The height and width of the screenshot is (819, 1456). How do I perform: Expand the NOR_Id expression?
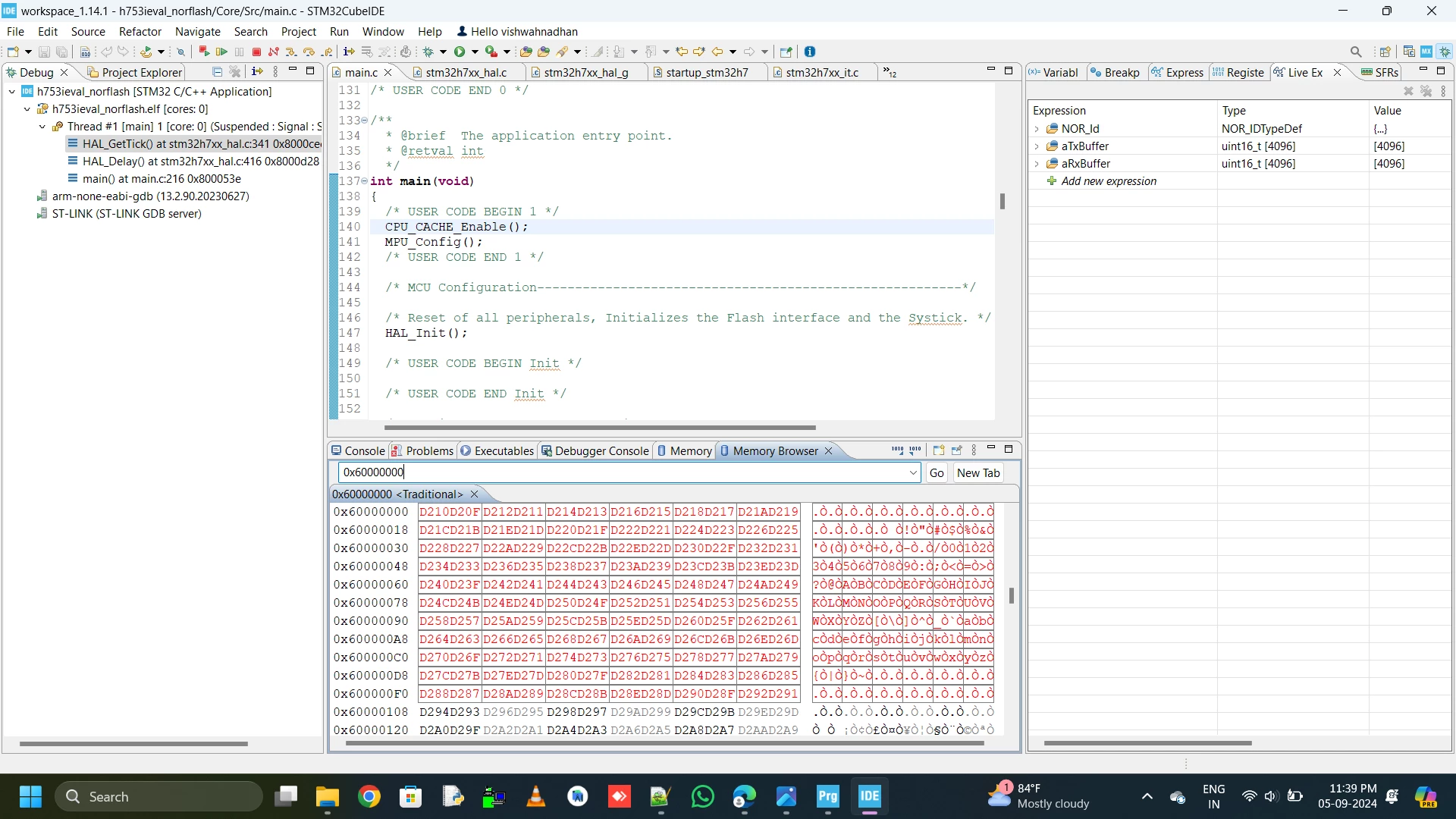click(1037, 129)
